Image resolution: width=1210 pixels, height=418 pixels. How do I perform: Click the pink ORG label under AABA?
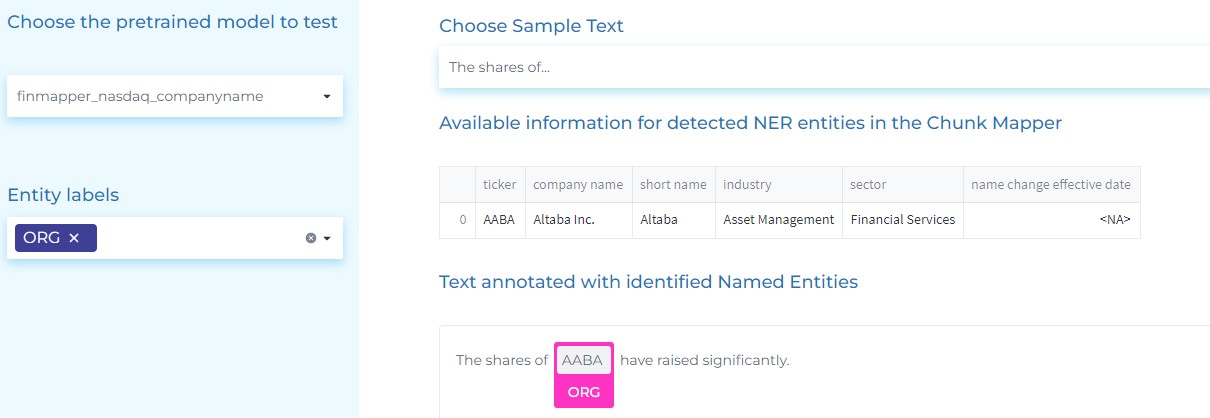(x=584, y=392)
